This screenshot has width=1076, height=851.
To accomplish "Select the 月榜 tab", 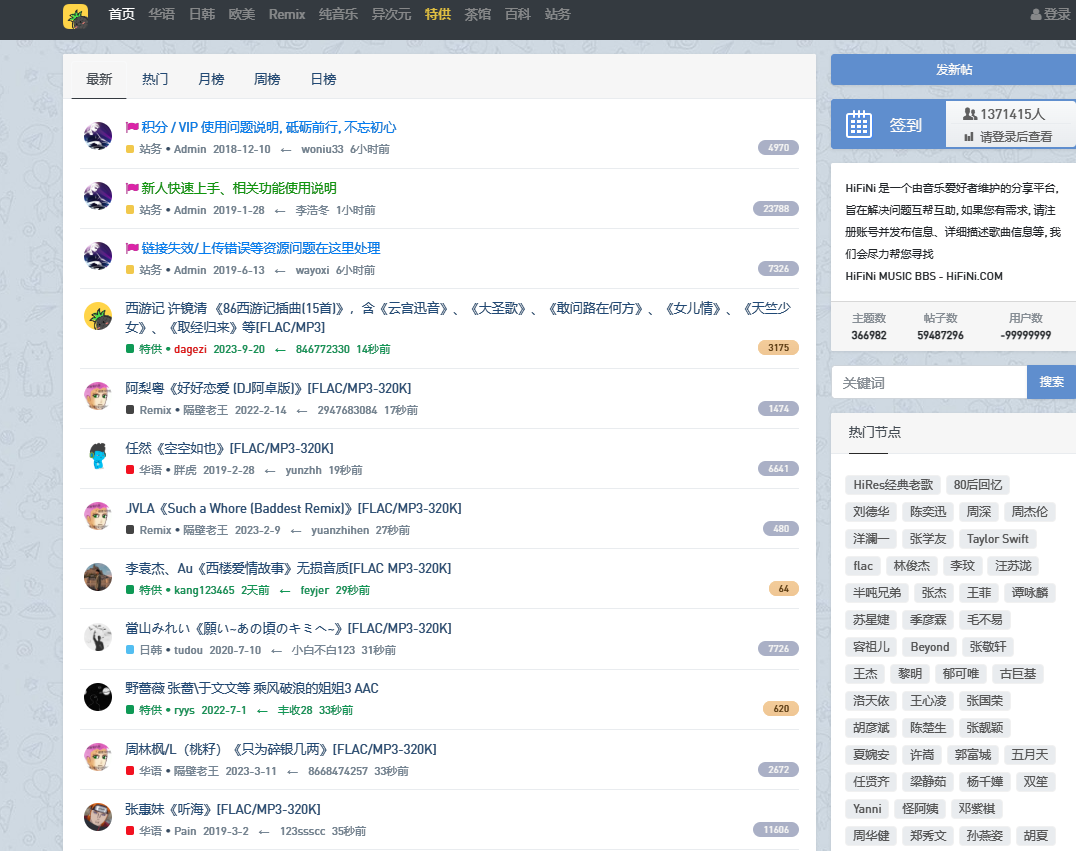I will click(x=211, y=79).
